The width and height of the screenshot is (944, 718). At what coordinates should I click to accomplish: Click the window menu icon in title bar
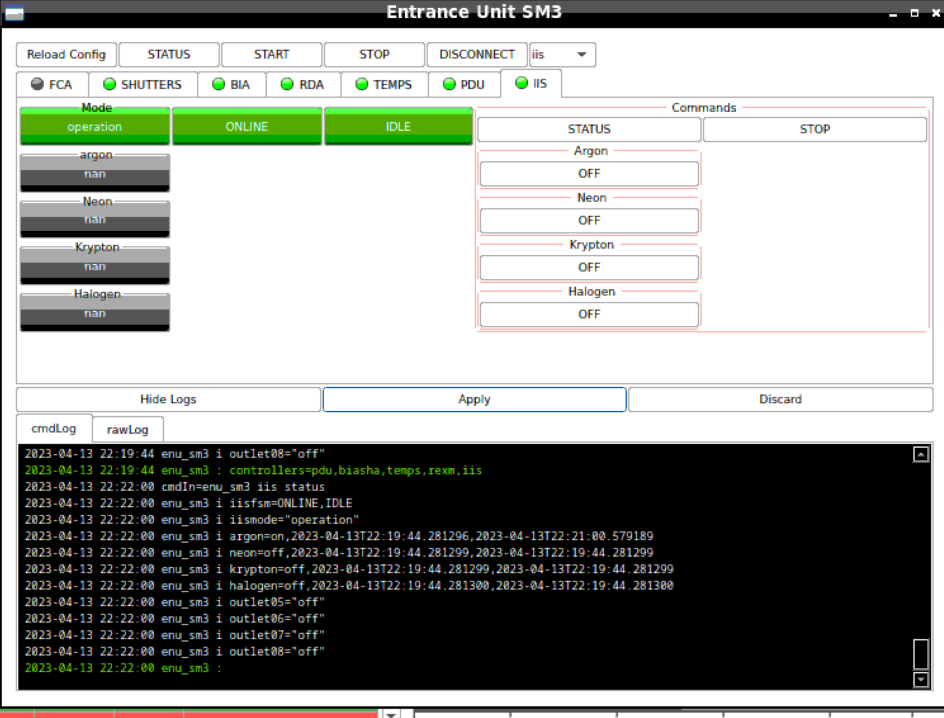[x=14, y=13]
